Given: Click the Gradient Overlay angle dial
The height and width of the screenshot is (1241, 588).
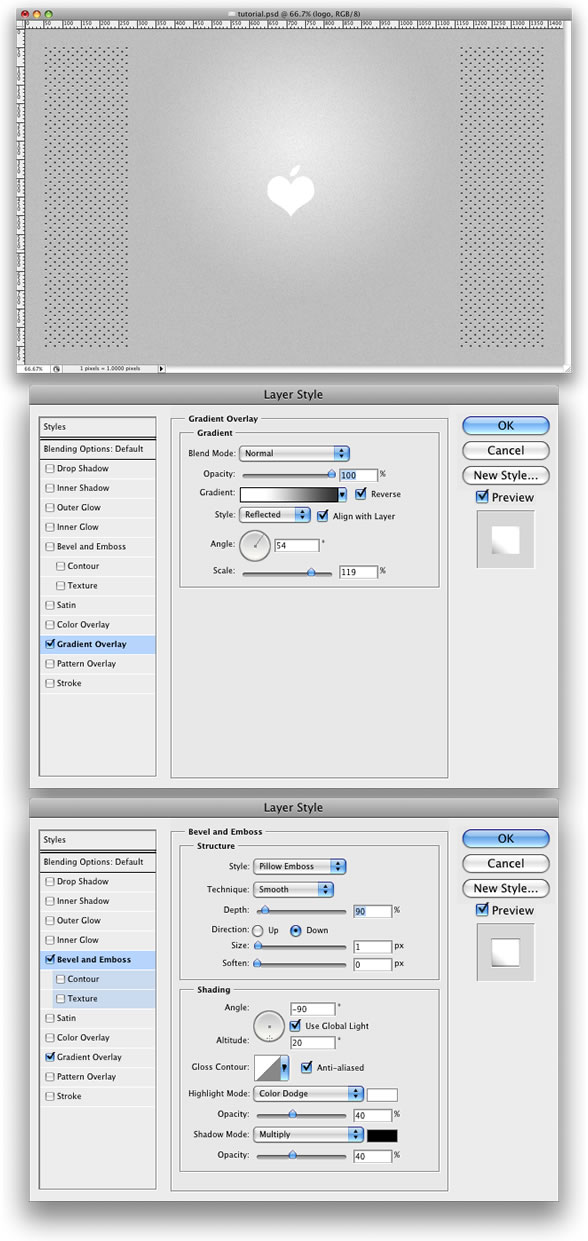Looking at the screenshot, I should [x=255, y=546].
